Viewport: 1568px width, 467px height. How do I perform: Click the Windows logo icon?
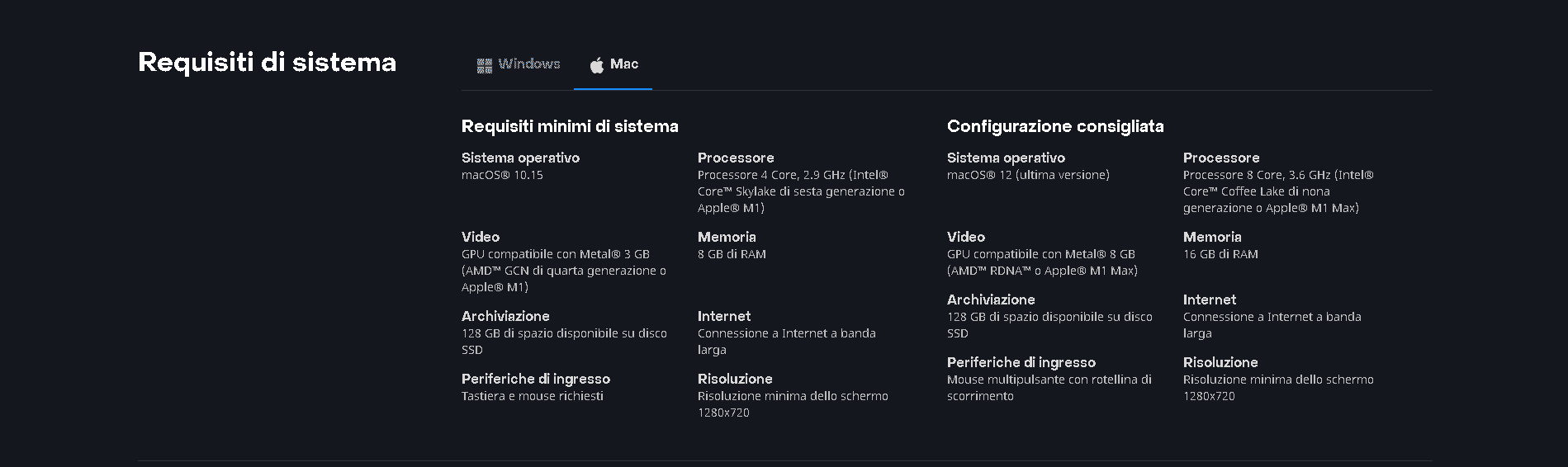click(485, 65)
